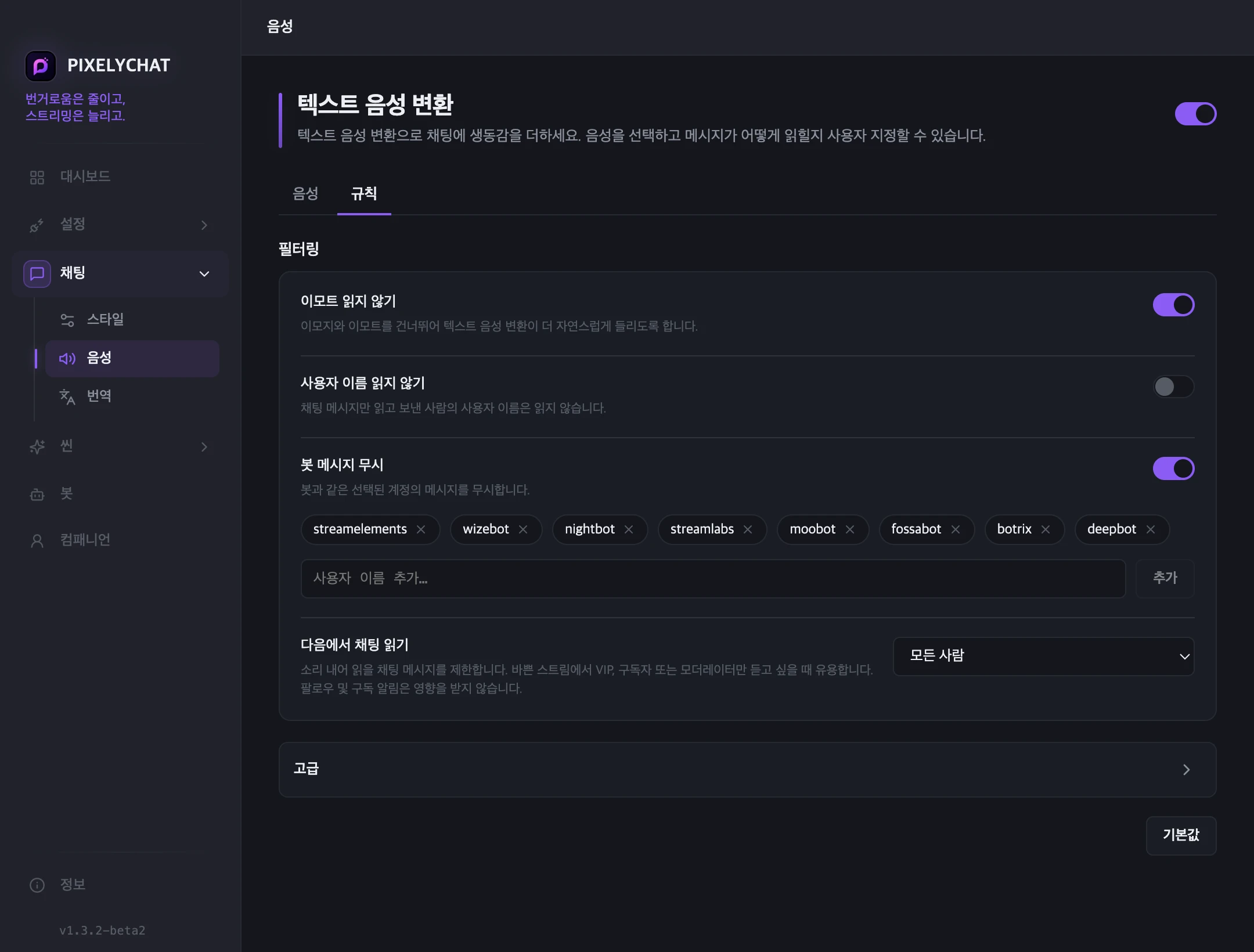The width and height of the screenshot is (1254, 952).
Task: Remove the moobot tag
Action: pyautogui.click(x=850, y=529)
